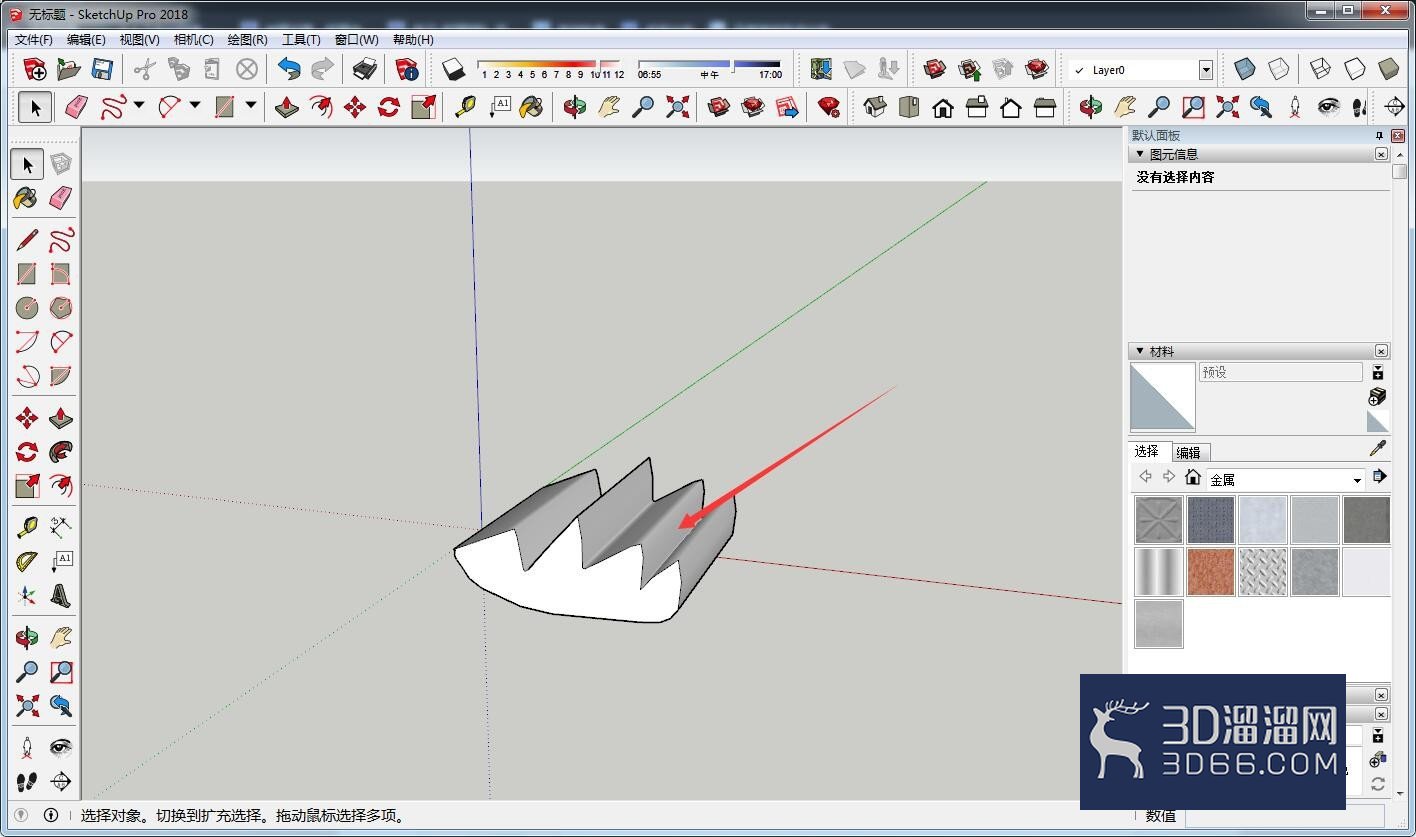1416x837 pixels.
Task: Print the model
Action: (x=365, y=68)
